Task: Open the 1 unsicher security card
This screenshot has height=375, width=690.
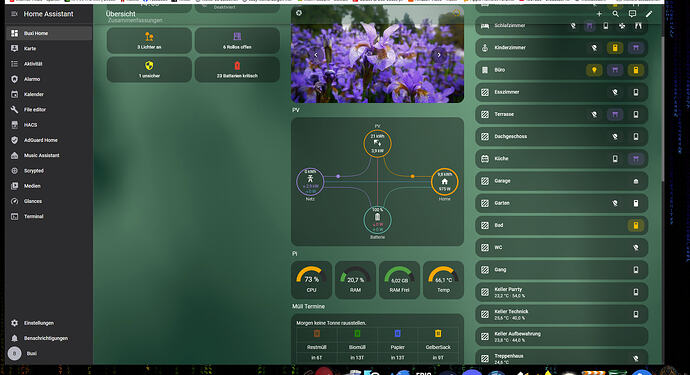Action: coord(149,70)
